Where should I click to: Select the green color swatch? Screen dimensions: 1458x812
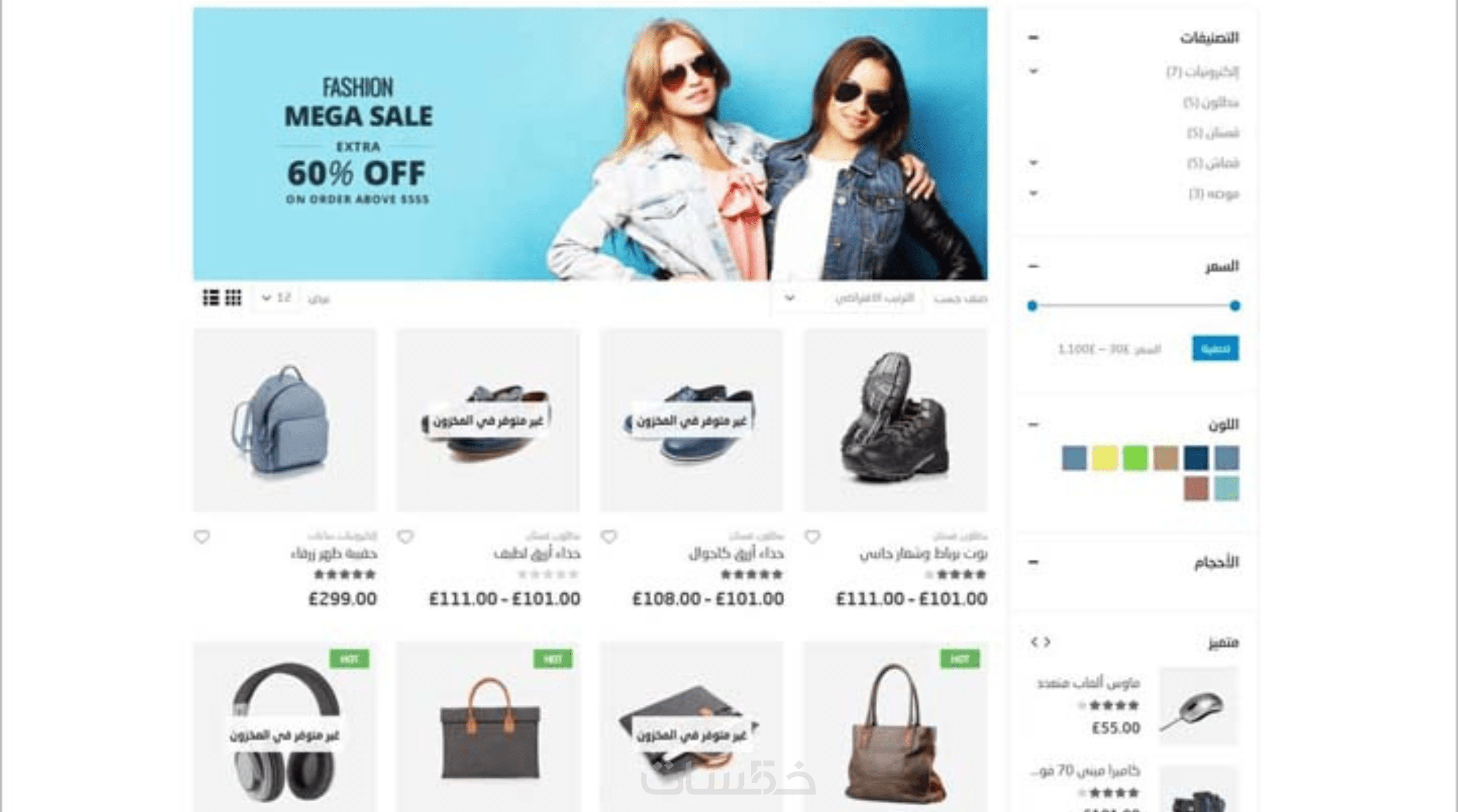click(x=1135, y=458)
